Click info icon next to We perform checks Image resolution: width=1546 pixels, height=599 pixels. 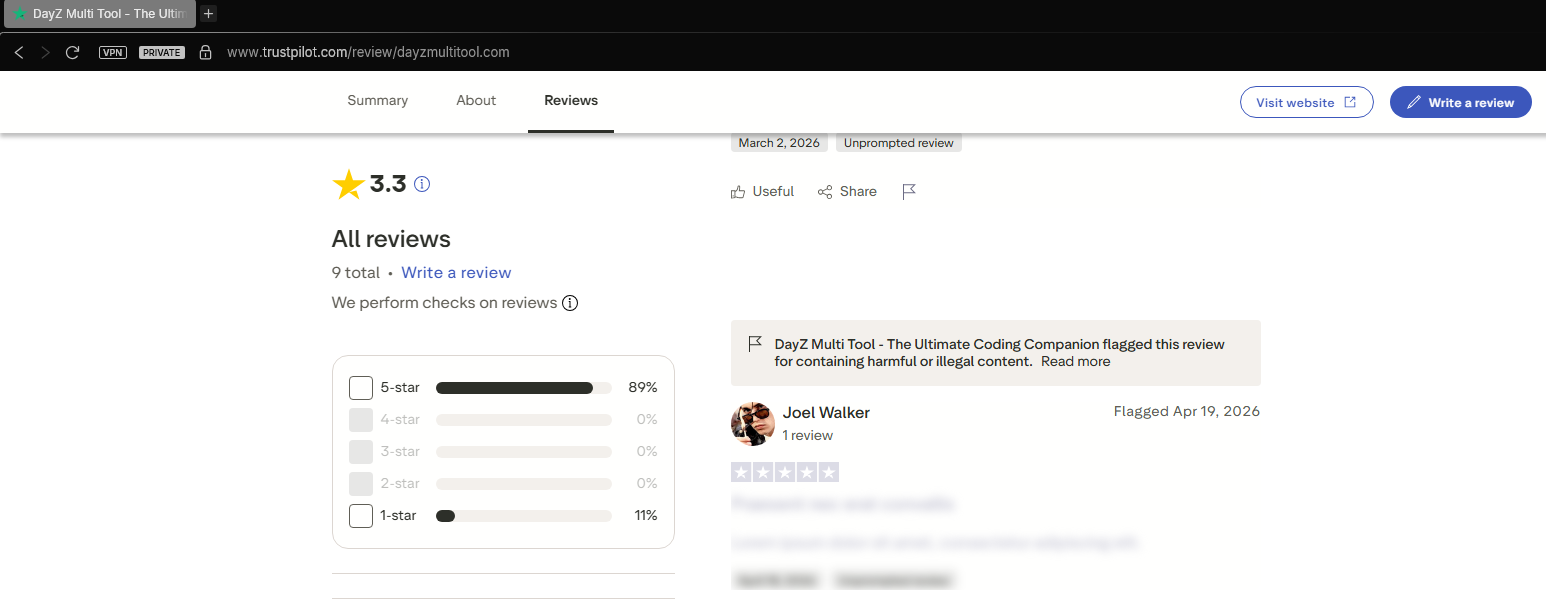(570, 303)
